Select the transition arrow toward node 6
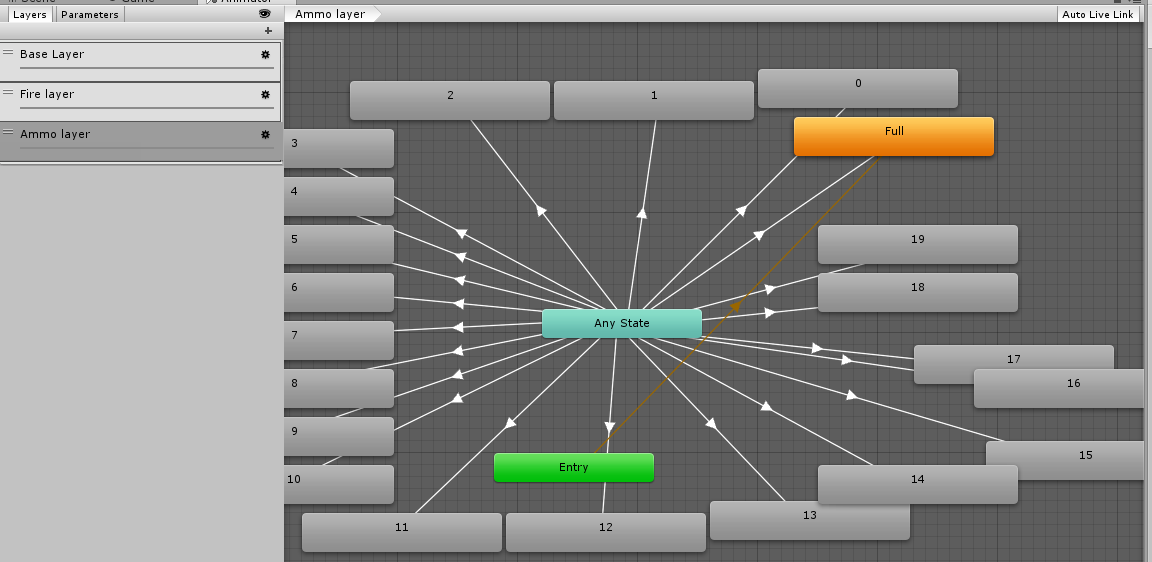This screenshot has width=1152, height=562. [460, 303]
